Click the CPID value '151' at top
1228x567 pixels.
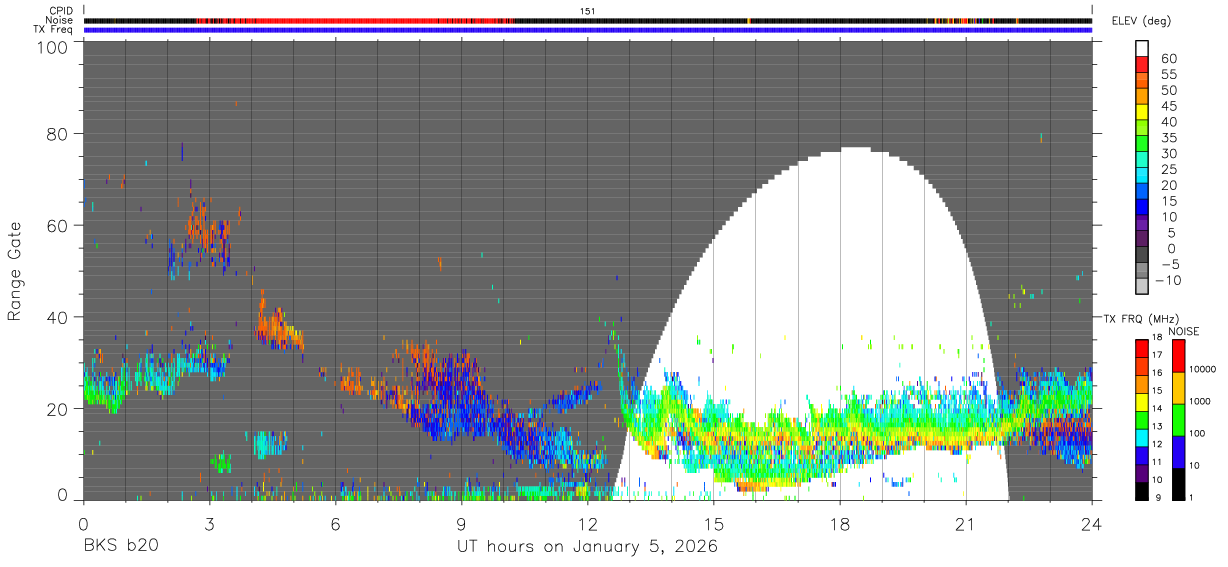point(588,10)
